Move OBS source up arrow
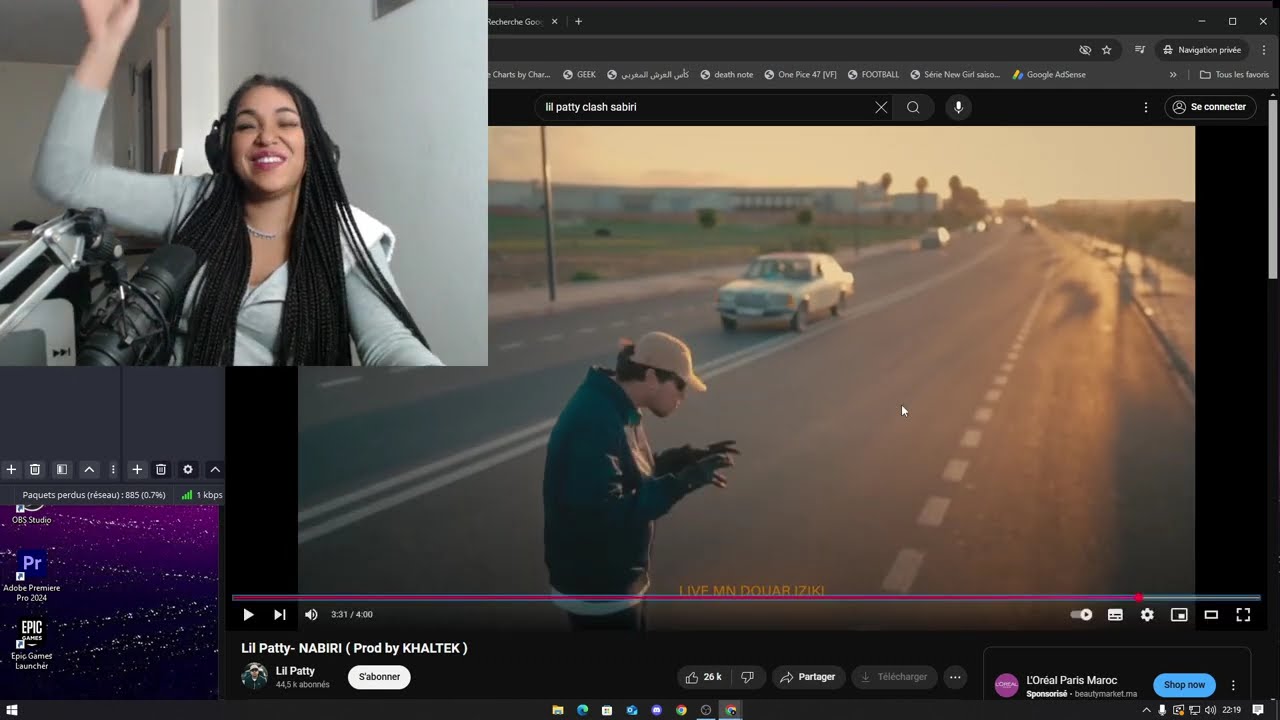This screenshot has width=1280, height=720. click(x=215, y=469)
